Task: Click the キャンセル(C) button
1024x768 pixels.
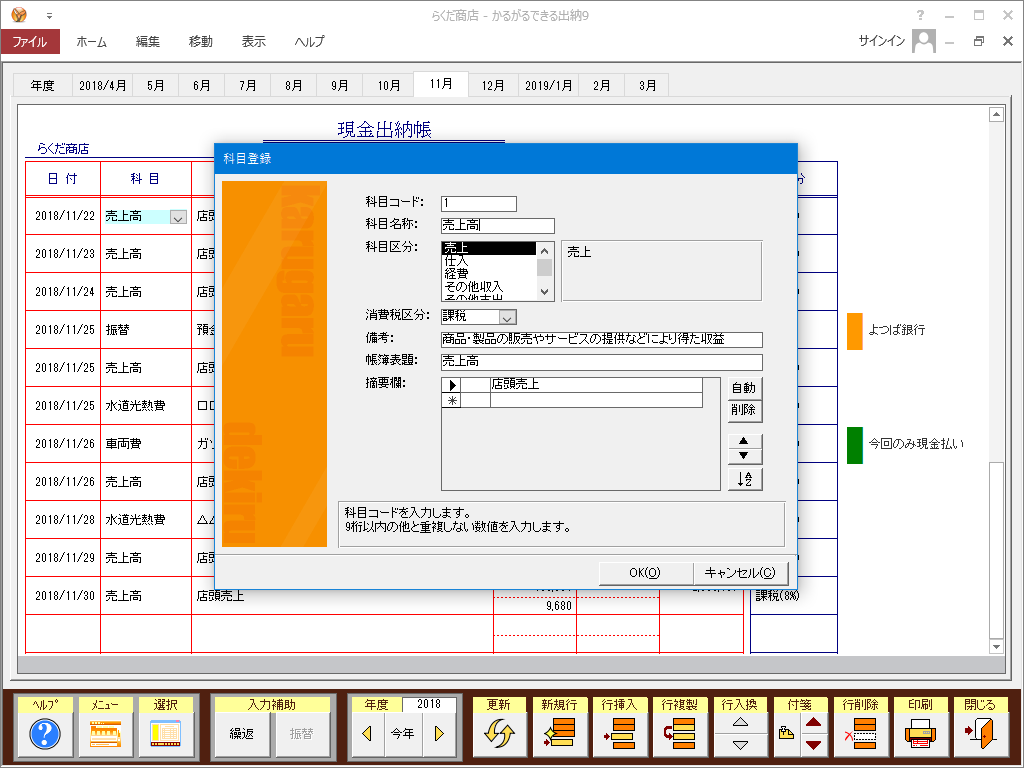Action: (740, 573)
